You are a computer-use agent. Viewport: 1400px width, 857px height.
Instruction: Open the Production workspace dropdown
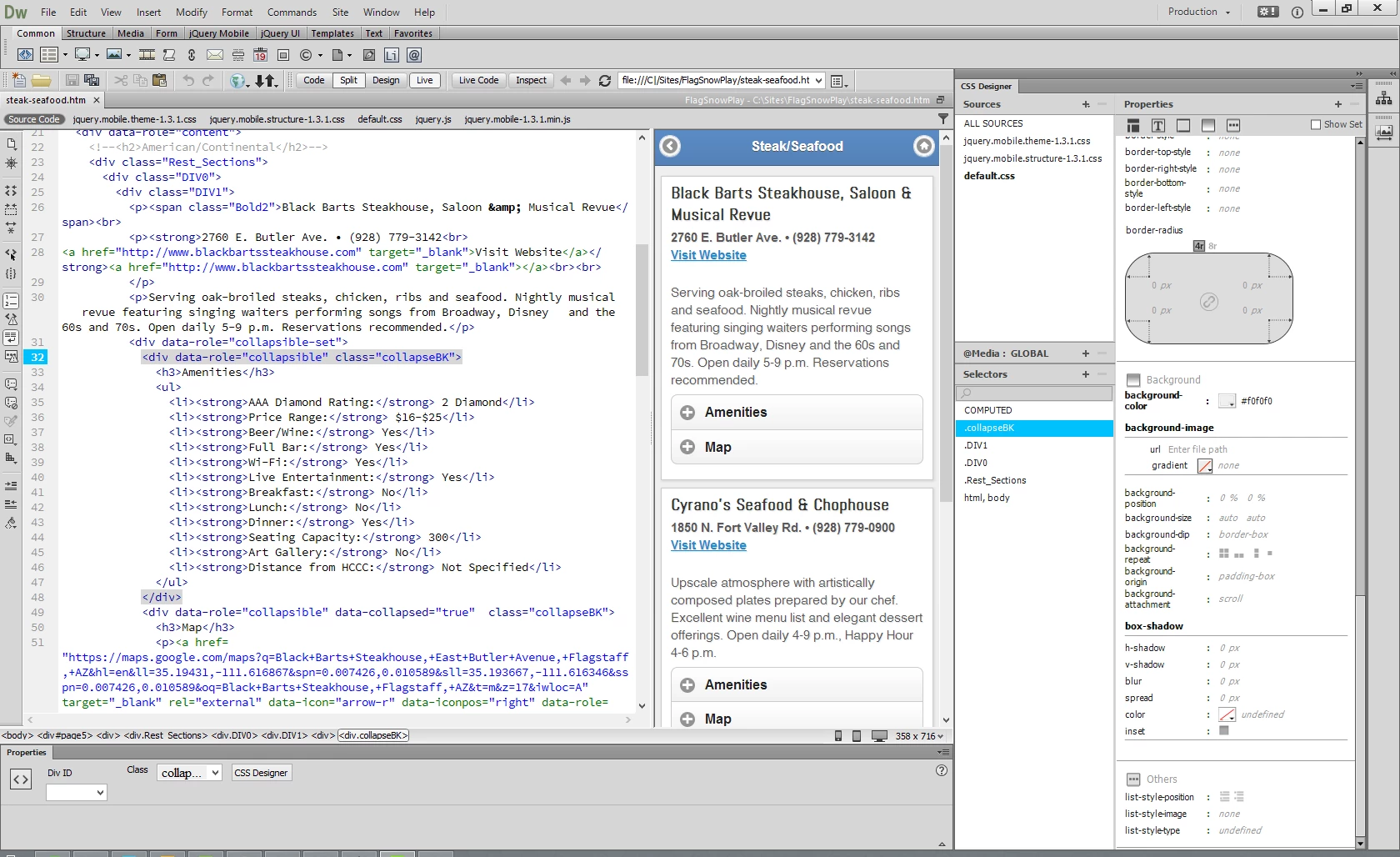[x=1198, y=12]
